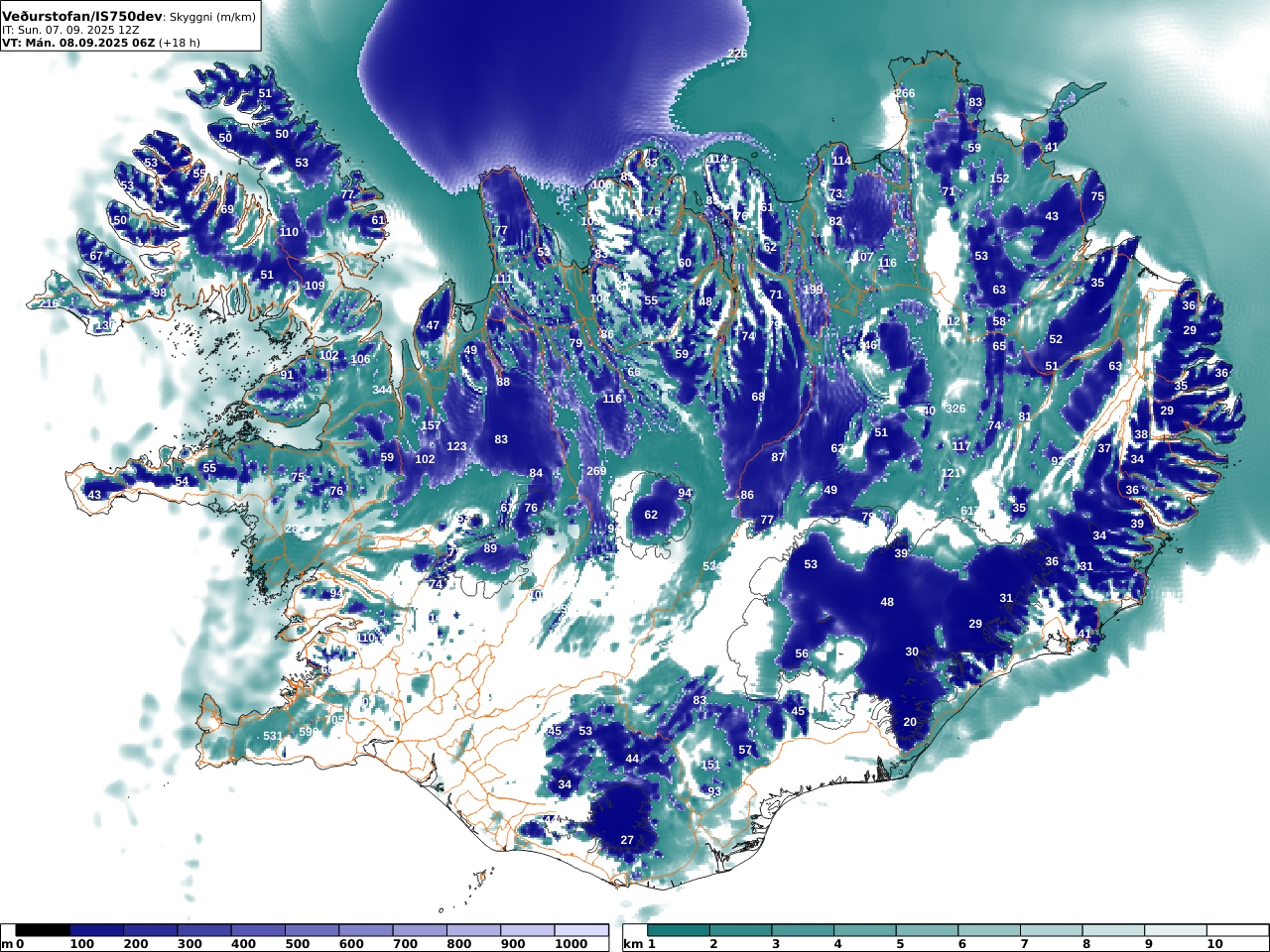1270x952 pixels.
Task: Click the dark teal swatch between km 1 and 2
Action: point(679,930)
